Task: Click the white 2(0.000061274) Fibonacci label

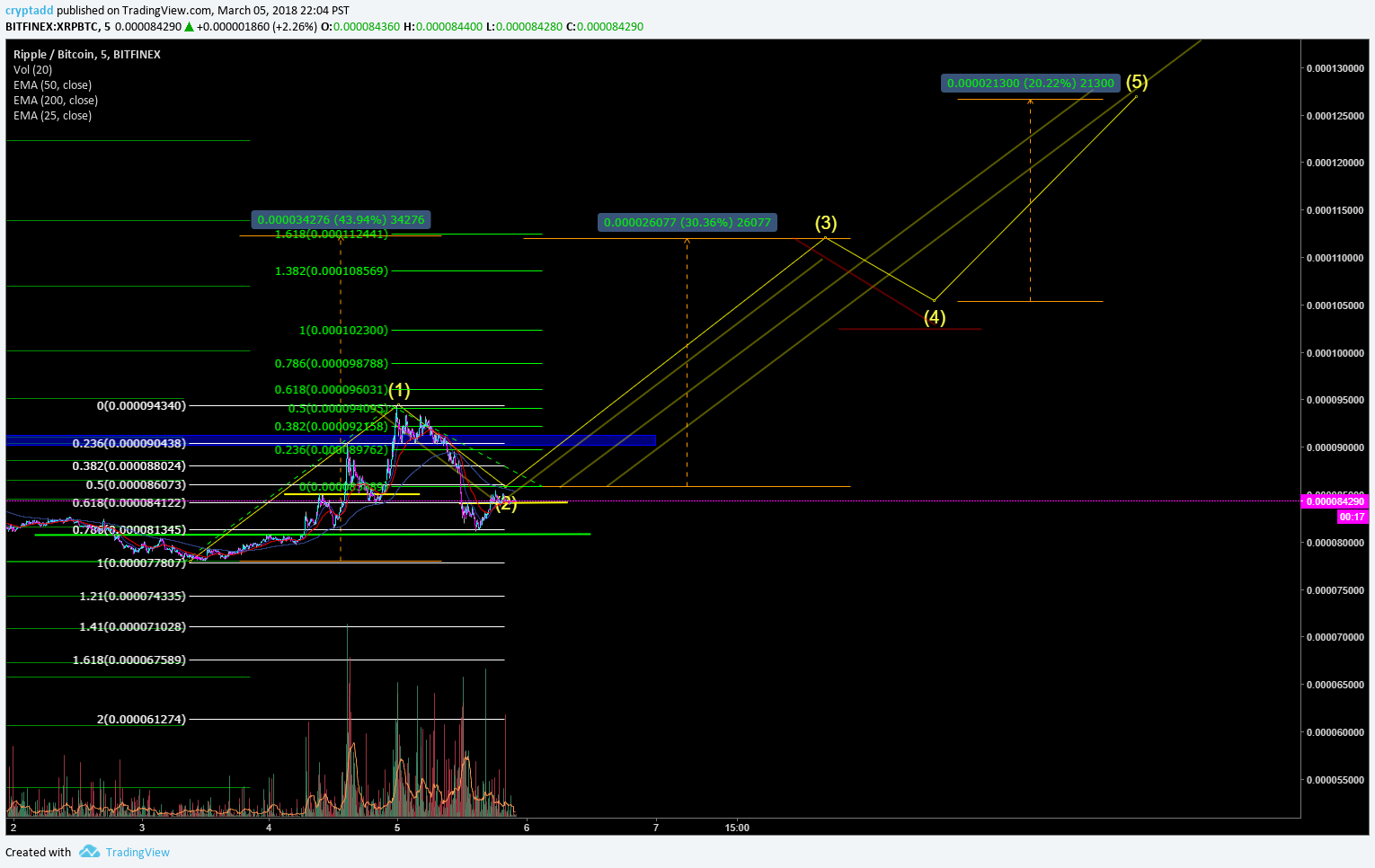Action: (x=141, y=720)
